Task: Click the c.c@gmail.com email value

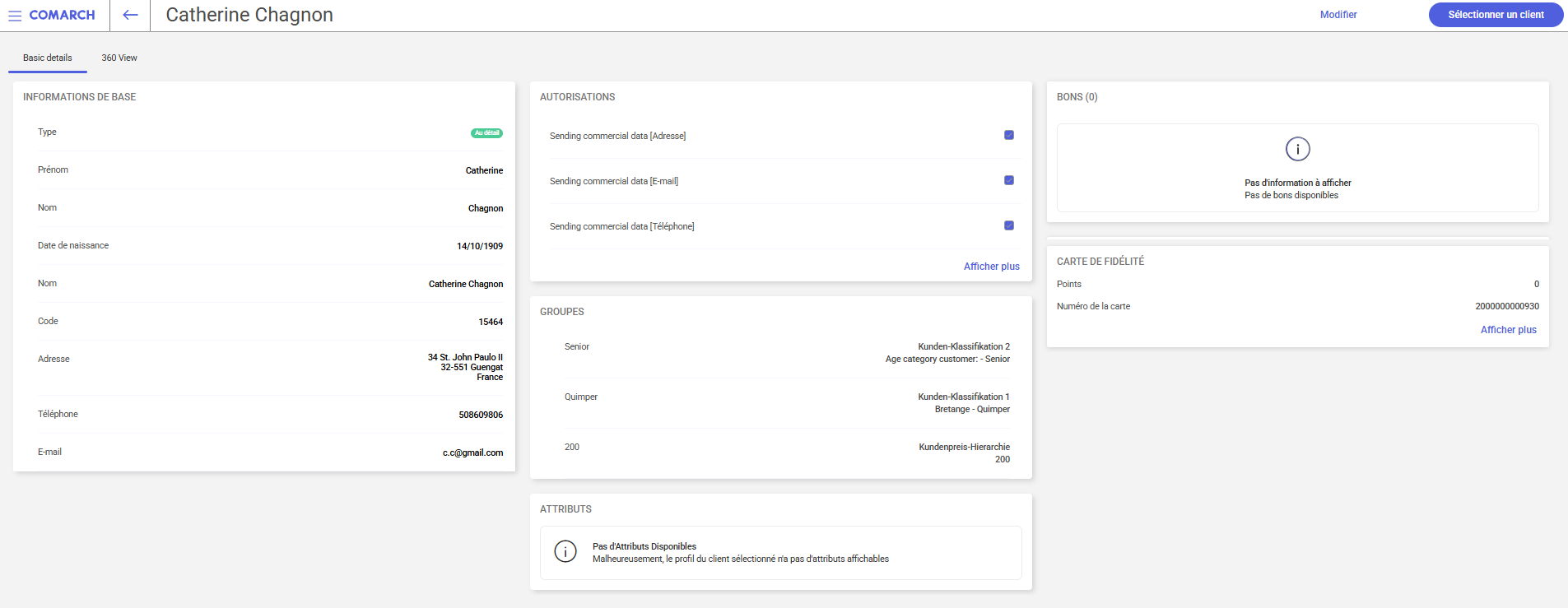Action: tap(472, 453)
